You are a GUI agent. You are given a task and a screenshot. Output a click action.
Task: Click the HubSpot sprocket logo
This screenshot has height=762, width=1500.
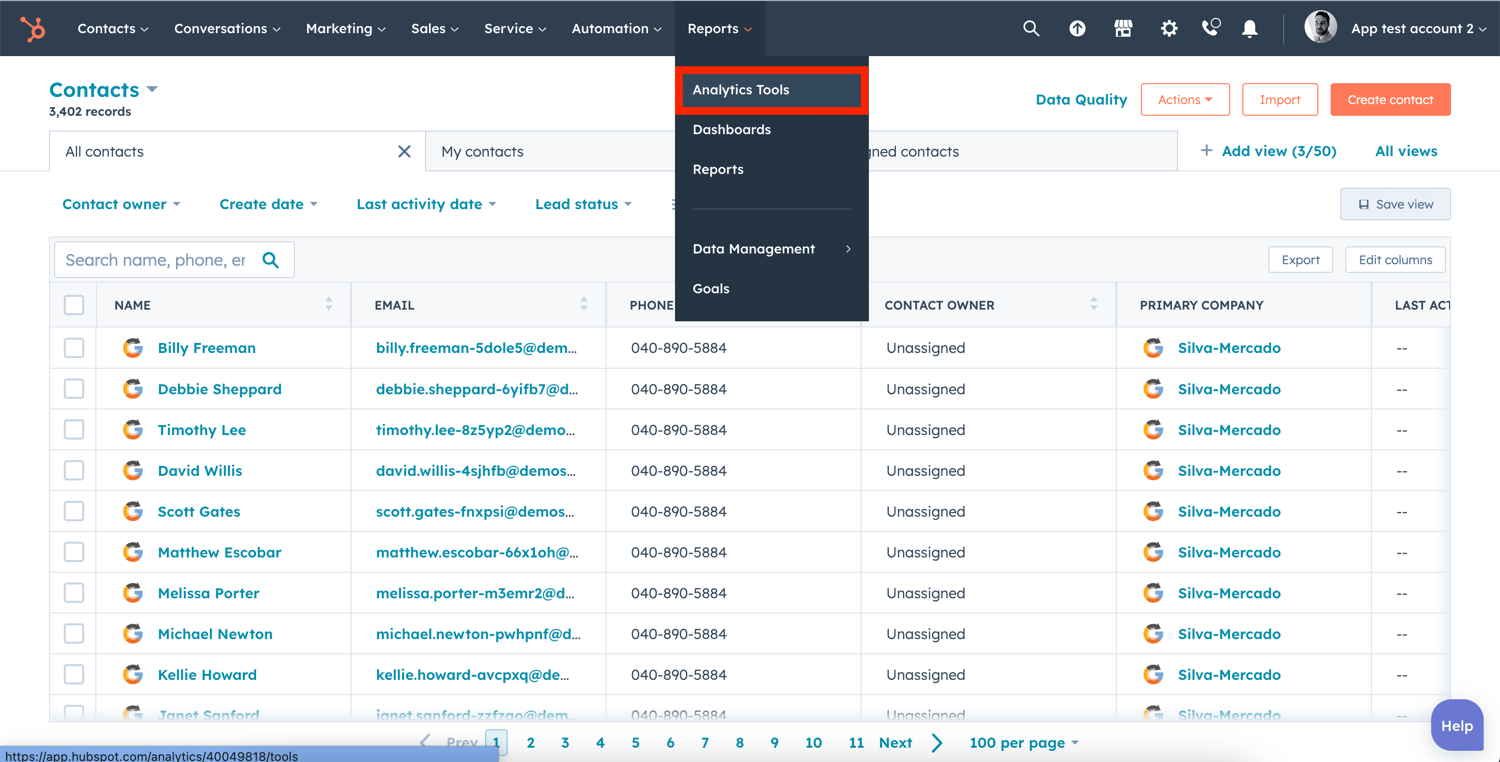pos(33,28)
